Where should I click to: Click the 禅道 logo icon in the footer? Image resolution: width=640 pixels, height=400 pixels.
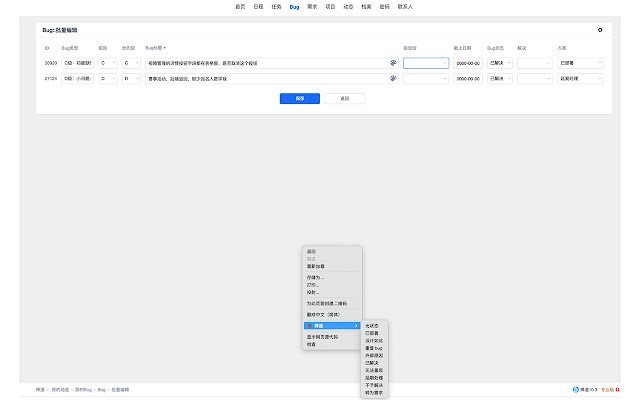[576, 389]
